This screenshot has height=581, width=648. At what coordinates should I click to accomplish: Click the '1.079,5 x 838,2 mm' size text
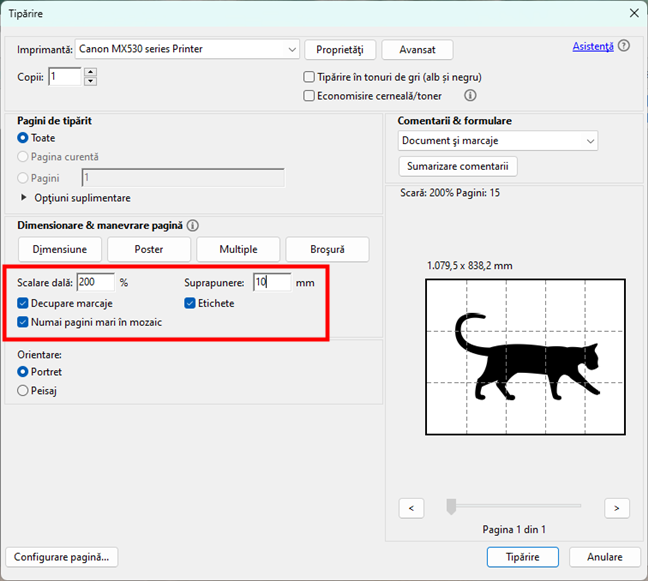click(x=469, y=266)
